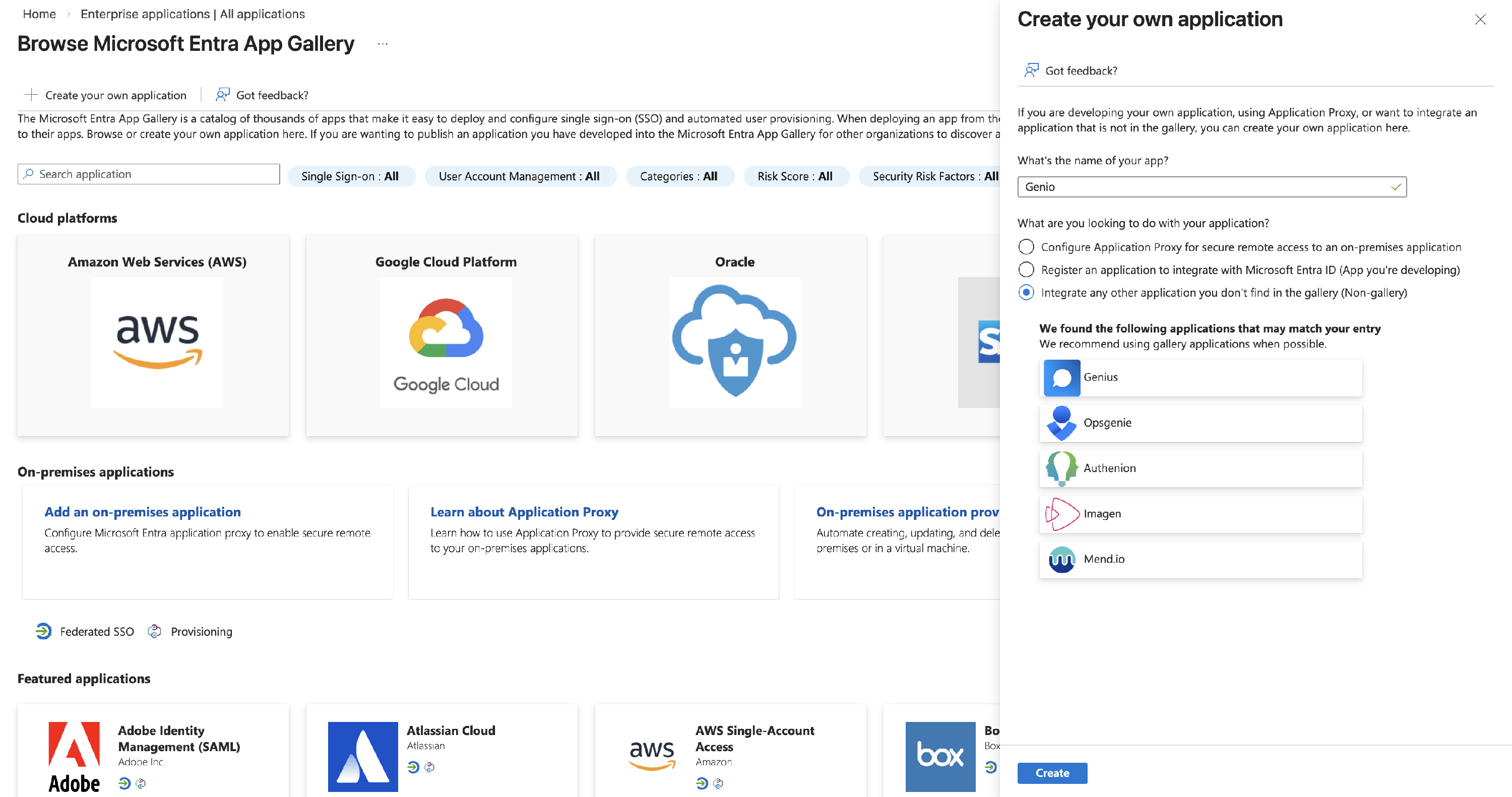Click the Mend.io suggested application icon
Screen dimensions: 1512x797
(x=1061, y=559)
